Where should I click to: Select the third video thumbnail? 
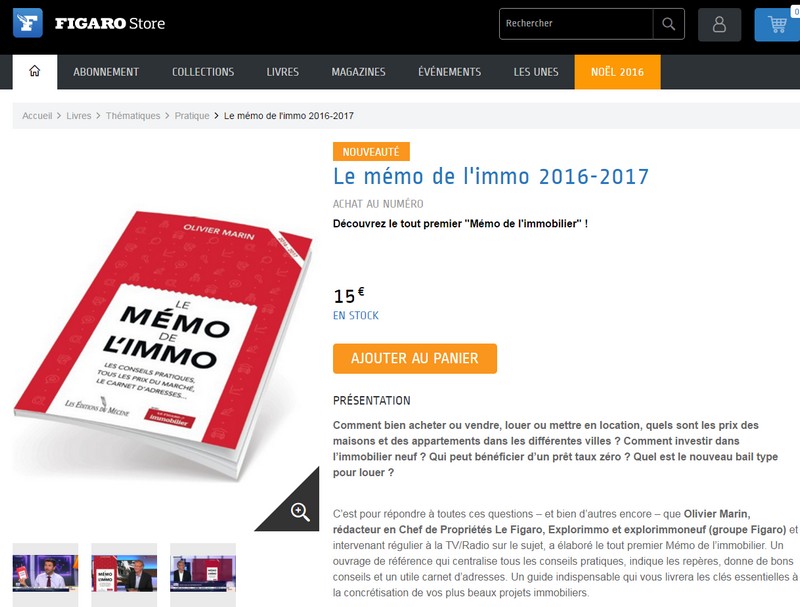[203, 573]
